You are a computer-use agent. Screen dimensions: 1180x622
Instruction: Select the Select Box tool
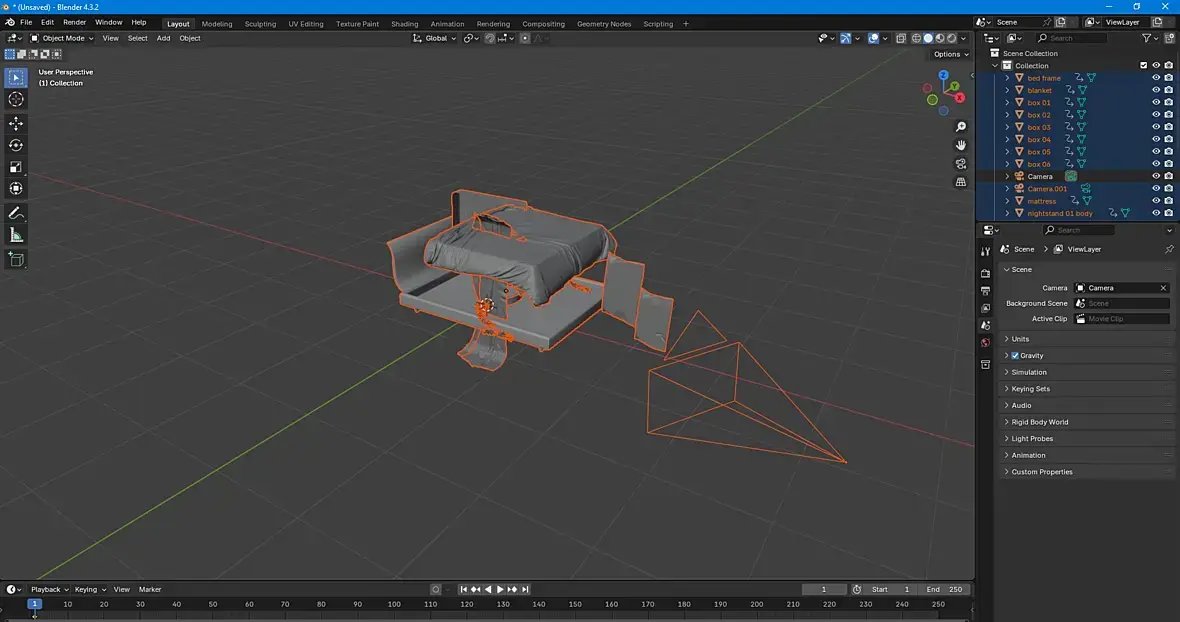point(16,77)
